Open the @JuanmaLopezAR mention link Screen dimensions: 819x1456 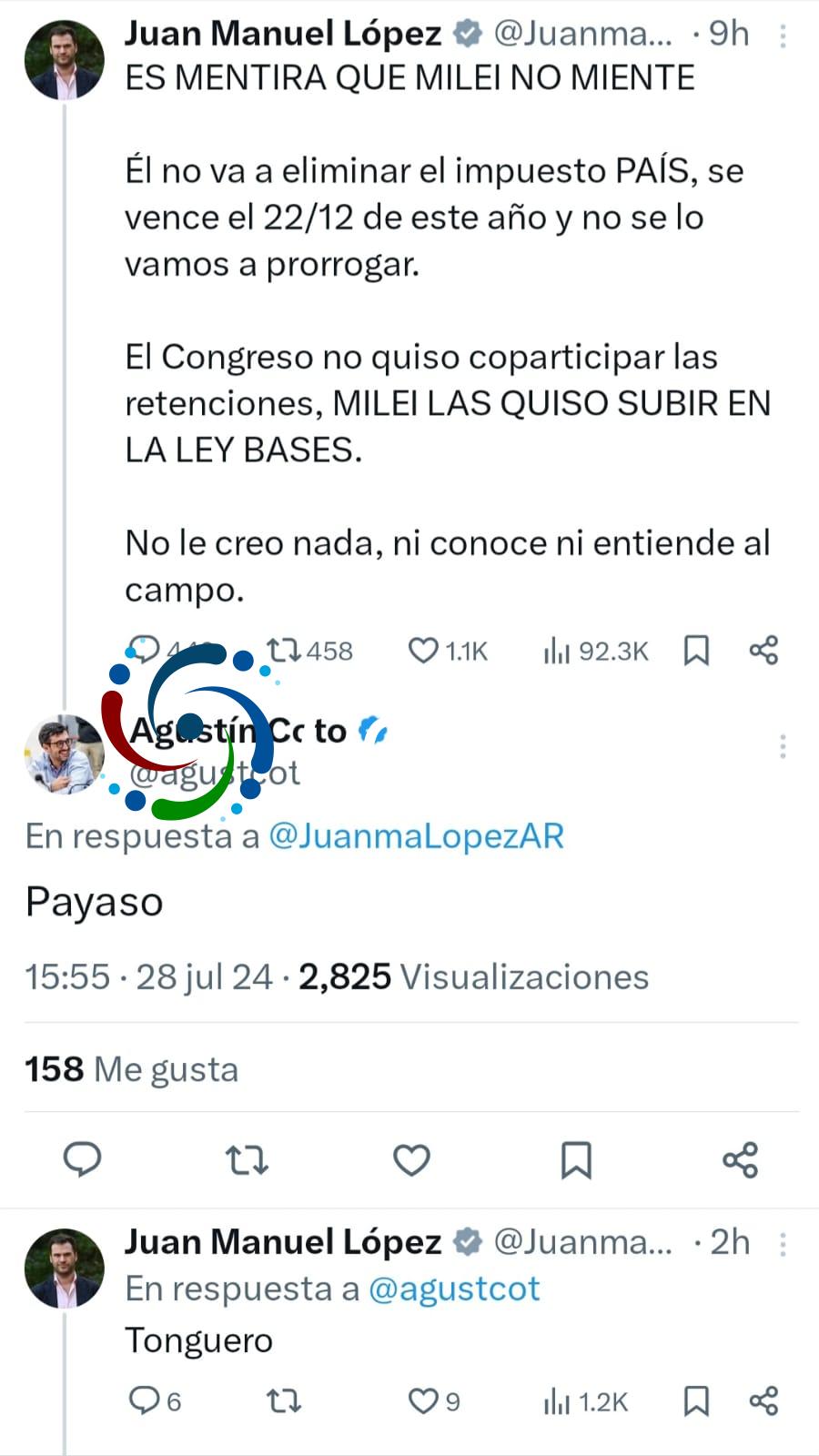416,835
